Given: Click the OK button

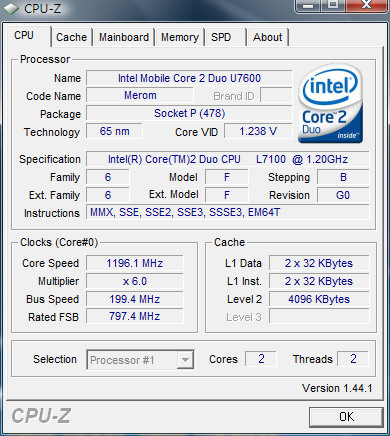Looking at the screenshot, I should [346, 417].
